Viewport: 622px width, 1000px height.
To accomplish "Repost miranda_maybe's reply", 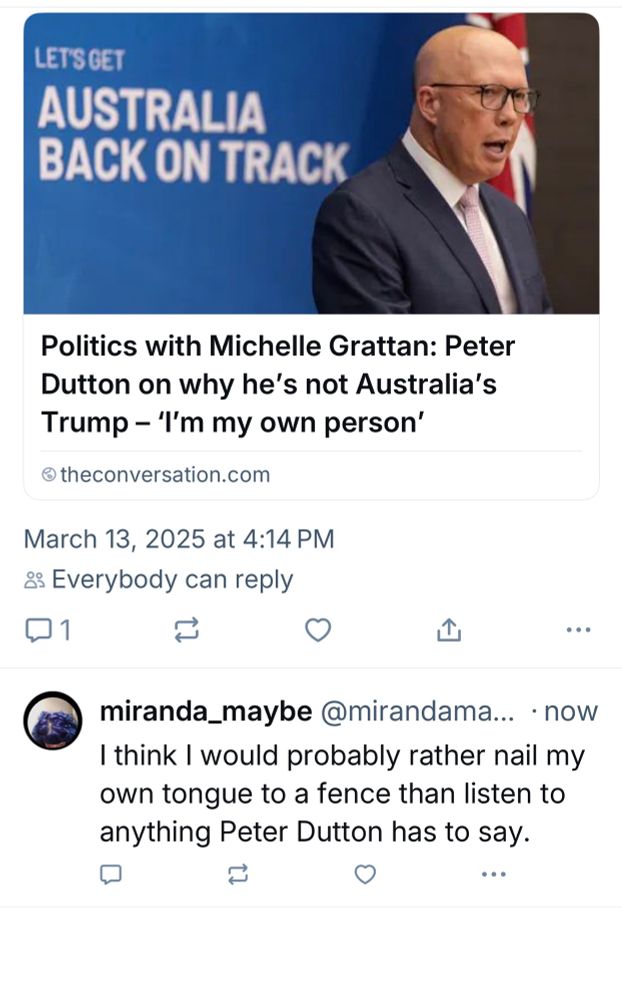I will pyautogui.click(x=238, y=874).
